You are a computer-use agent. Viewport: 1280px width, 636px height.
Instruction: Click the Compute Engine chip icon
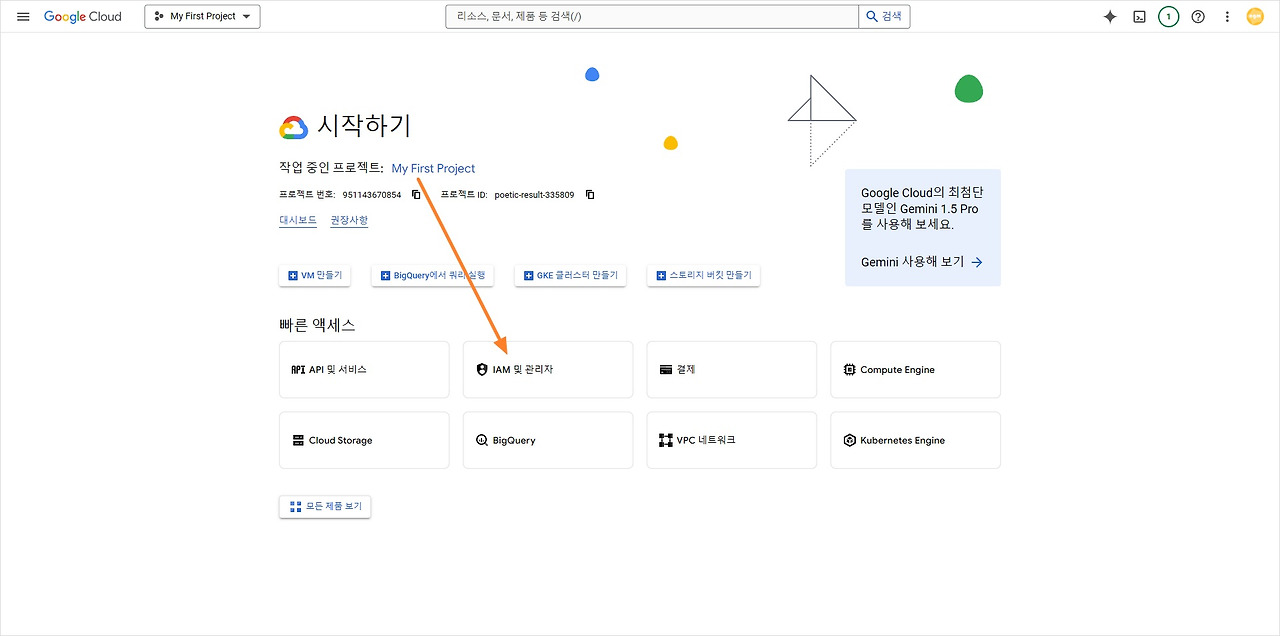click(x=850, y=370)
